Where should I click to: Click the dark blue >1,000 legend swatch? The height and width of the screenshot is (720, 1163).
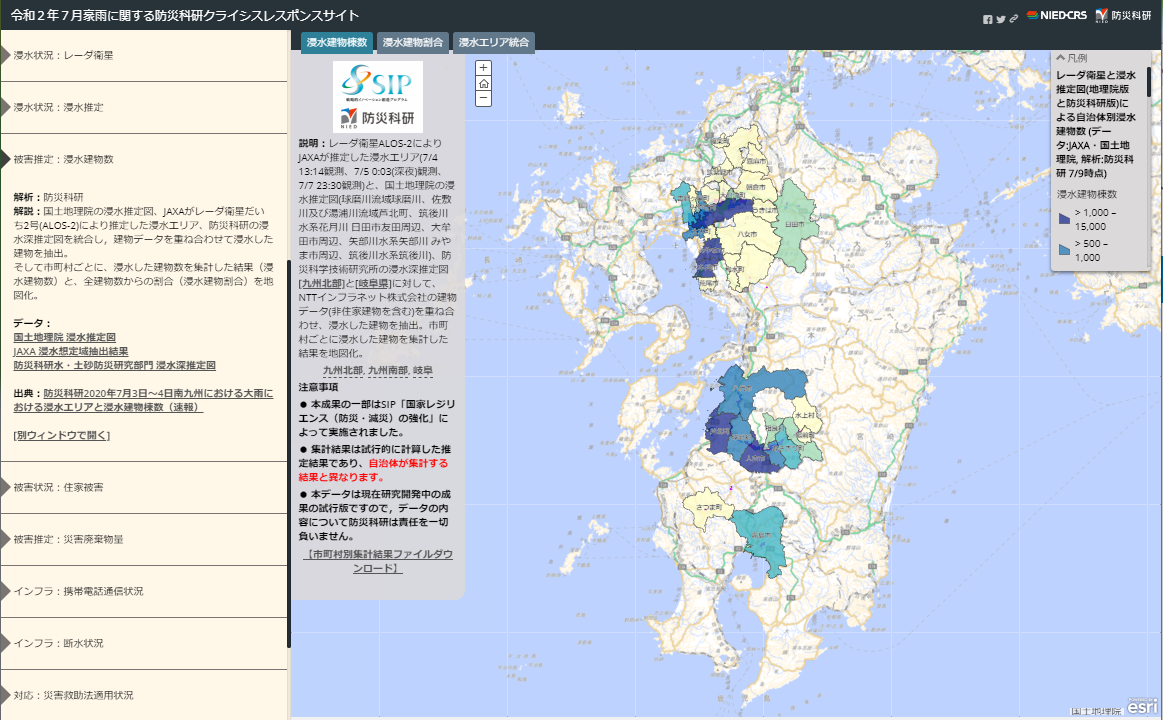pos(1064,218)
